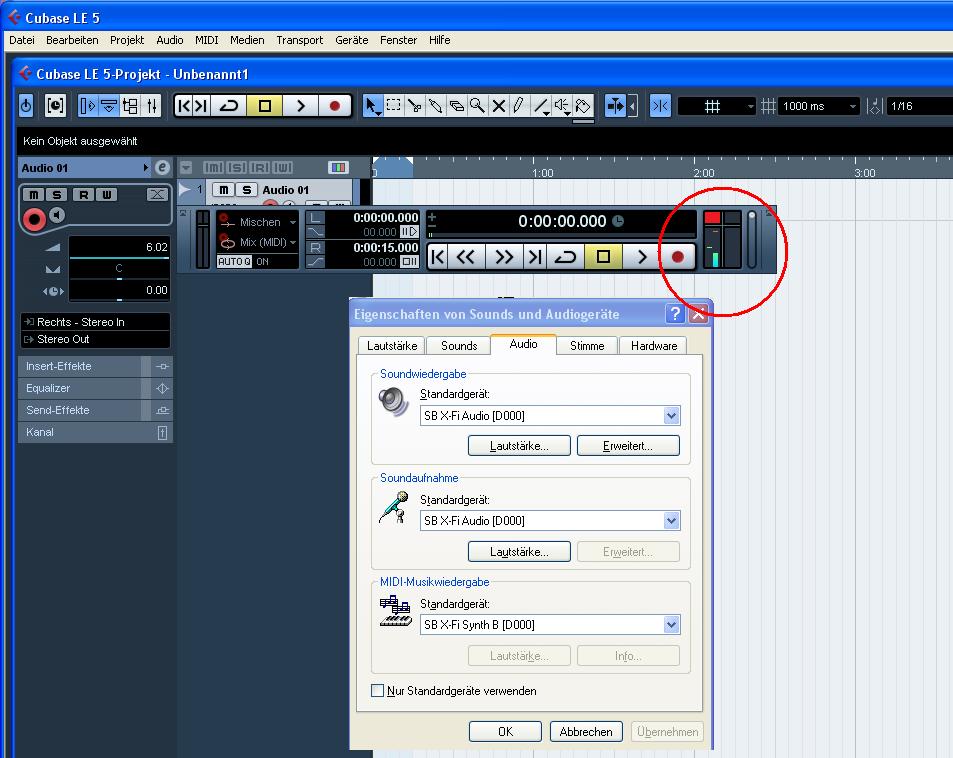Select the Play speaker tool
Image resolution: width=953 pixels, height=758 pixels.
coord(562,106)
